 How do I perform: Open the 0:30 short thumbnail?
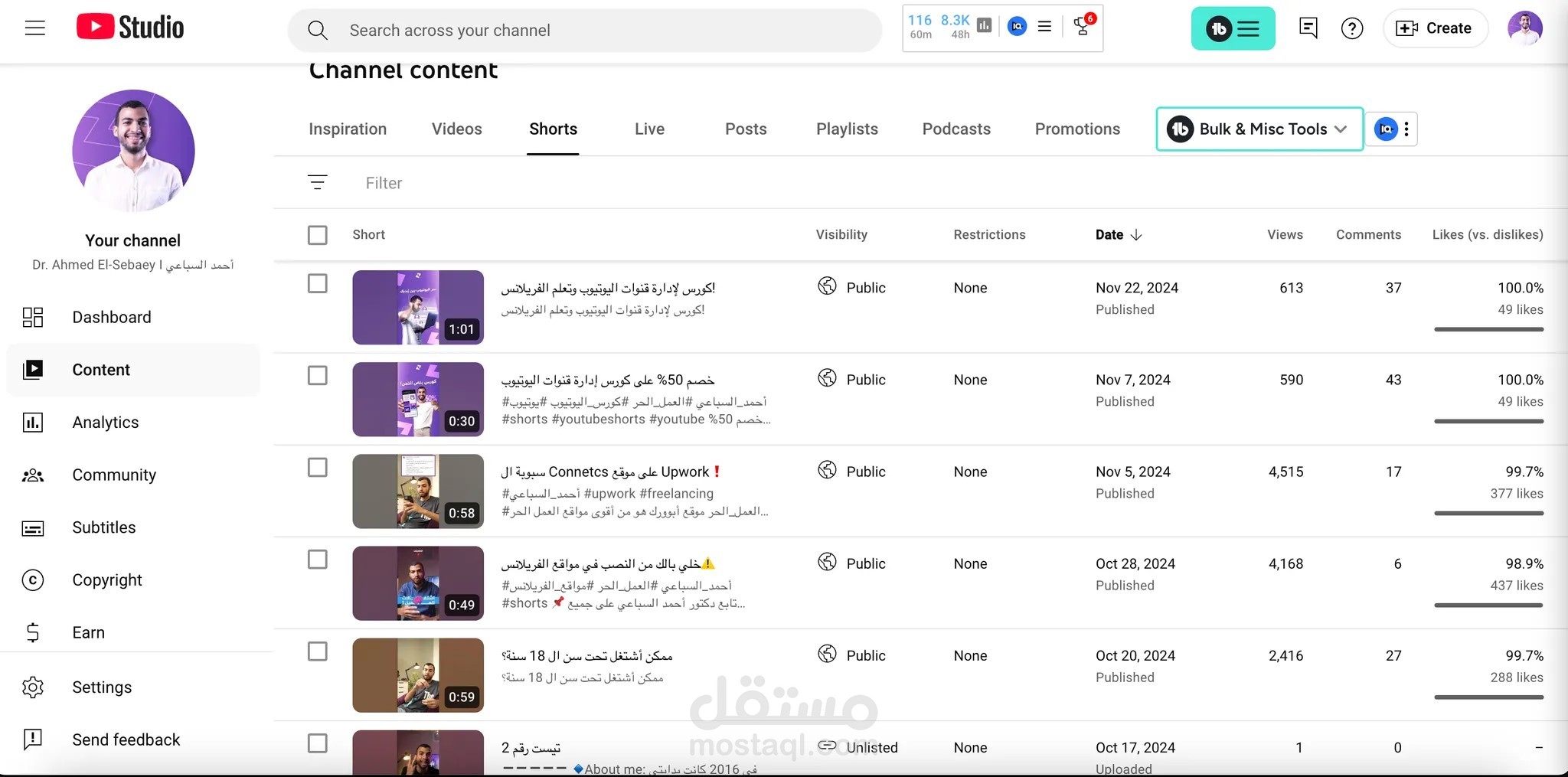(418, 399)
